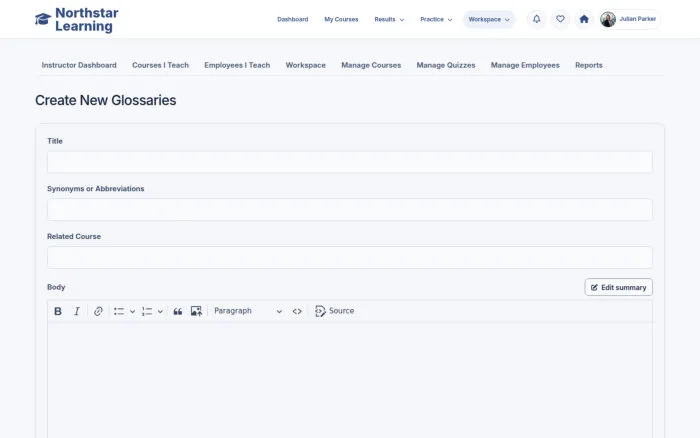The height and width of the screenshot is (438, 700).
Task: Open the Reports tab
Action: point(588,65)
